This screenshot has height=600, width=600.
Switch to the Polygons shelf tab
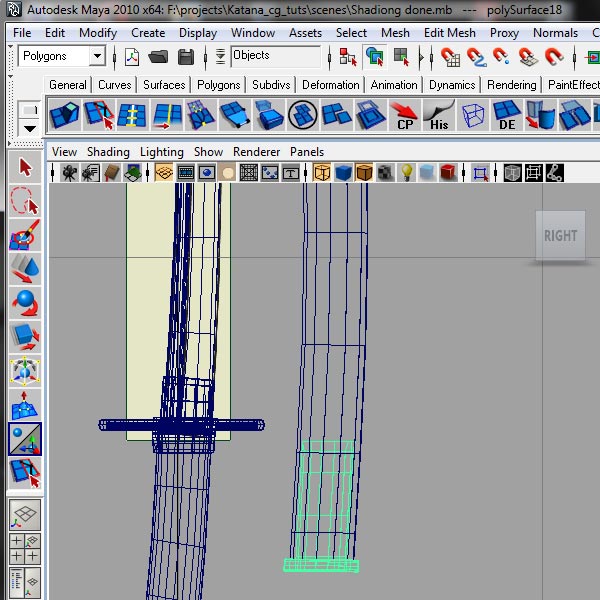pyautogui.click(x=218, y=85)
